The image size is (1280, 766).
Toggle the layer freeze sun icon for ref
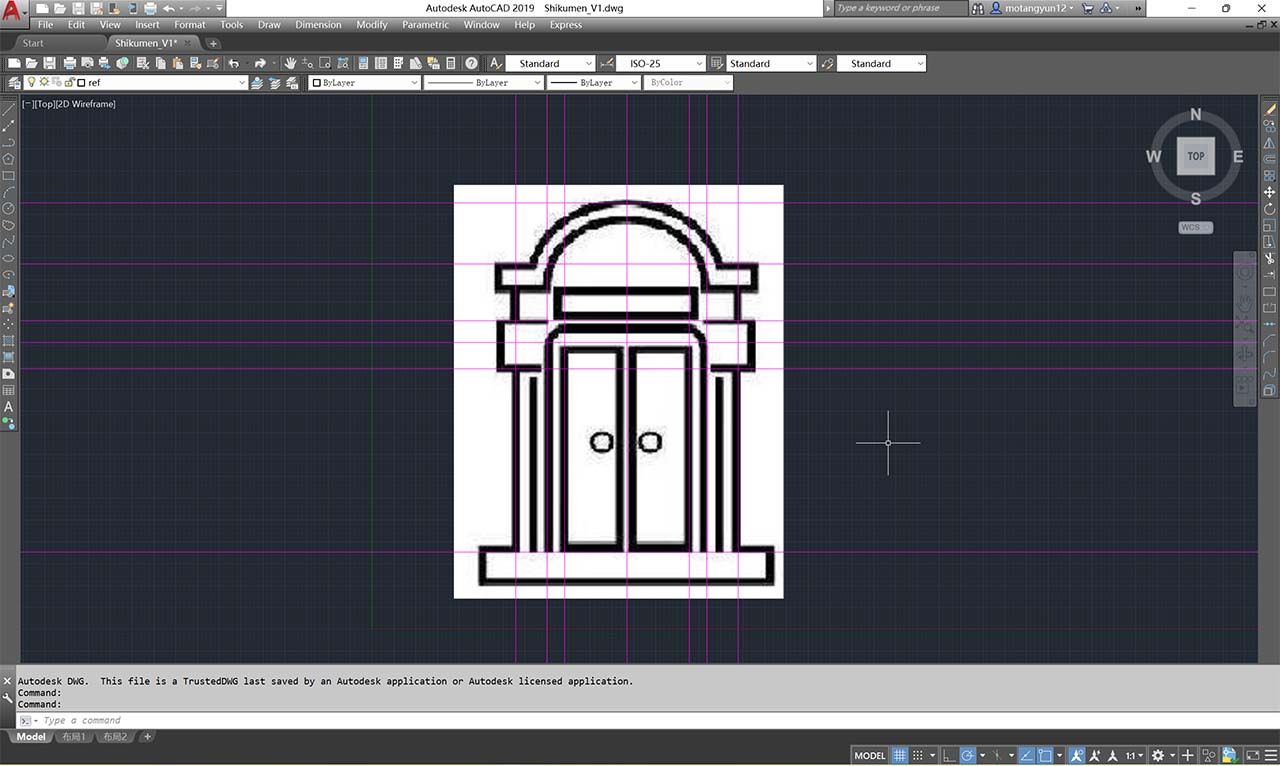click(43, 82)
